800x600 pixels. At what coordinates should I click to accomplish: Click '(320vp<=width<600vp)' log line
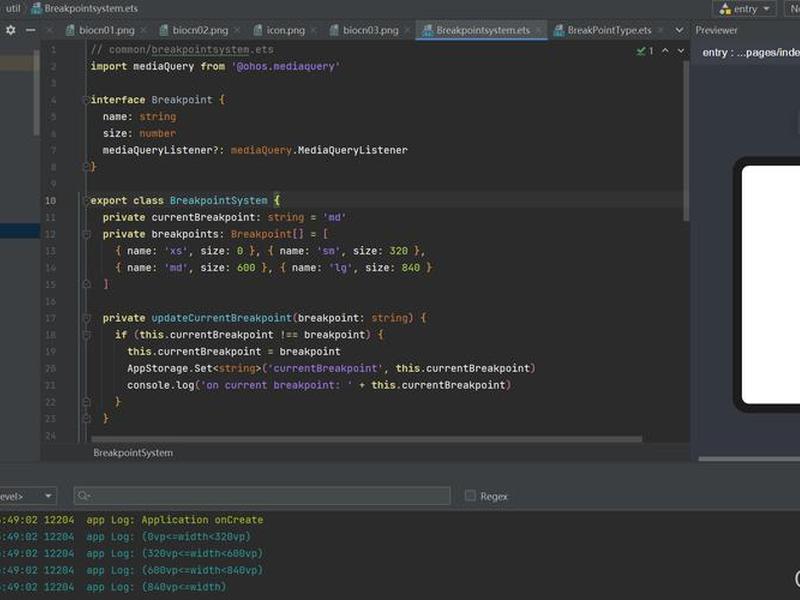pyautogui.click(x=202, y=554)
